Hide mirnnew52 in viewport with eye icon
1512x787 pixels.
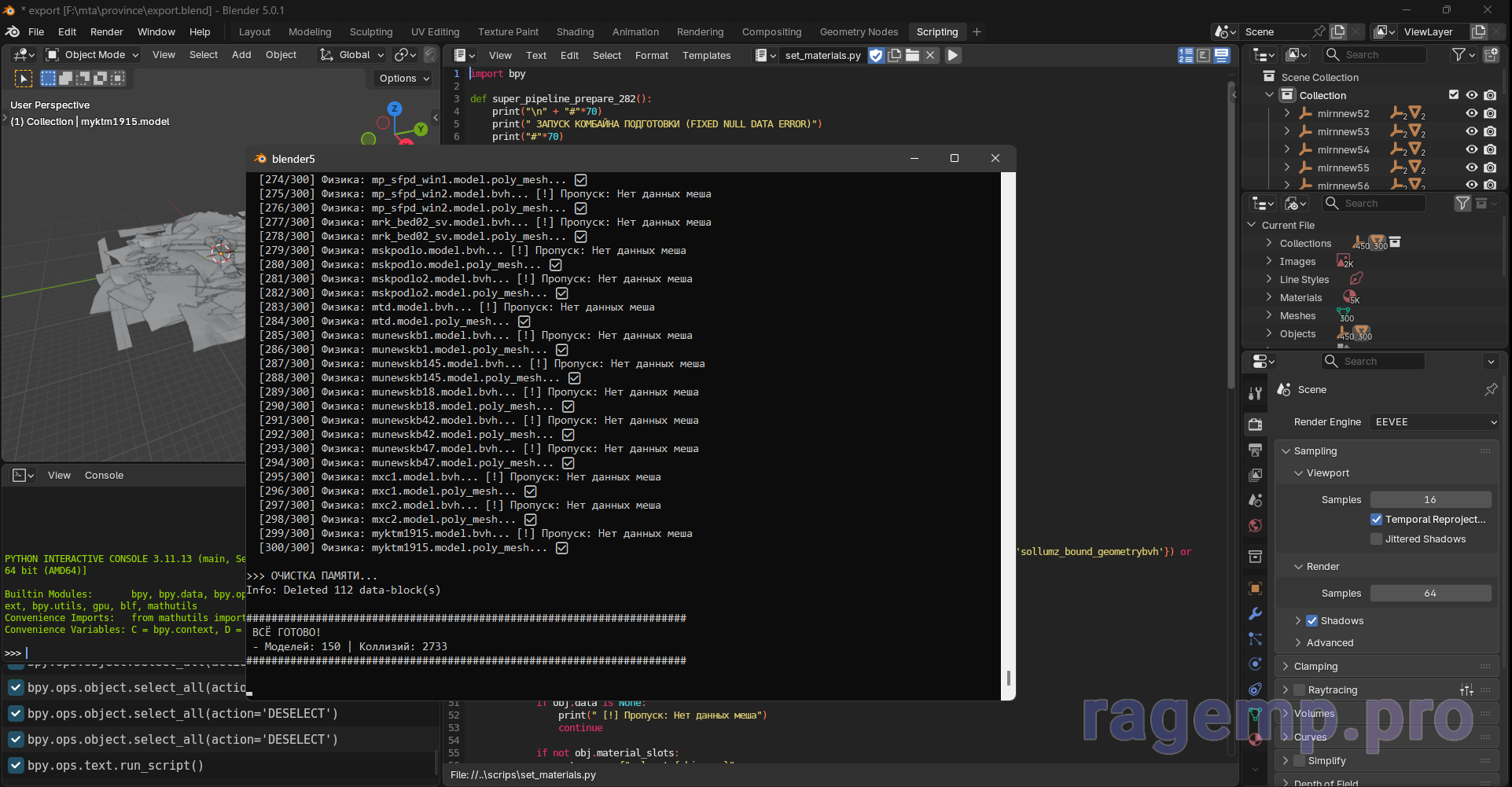coord(1471,113)
